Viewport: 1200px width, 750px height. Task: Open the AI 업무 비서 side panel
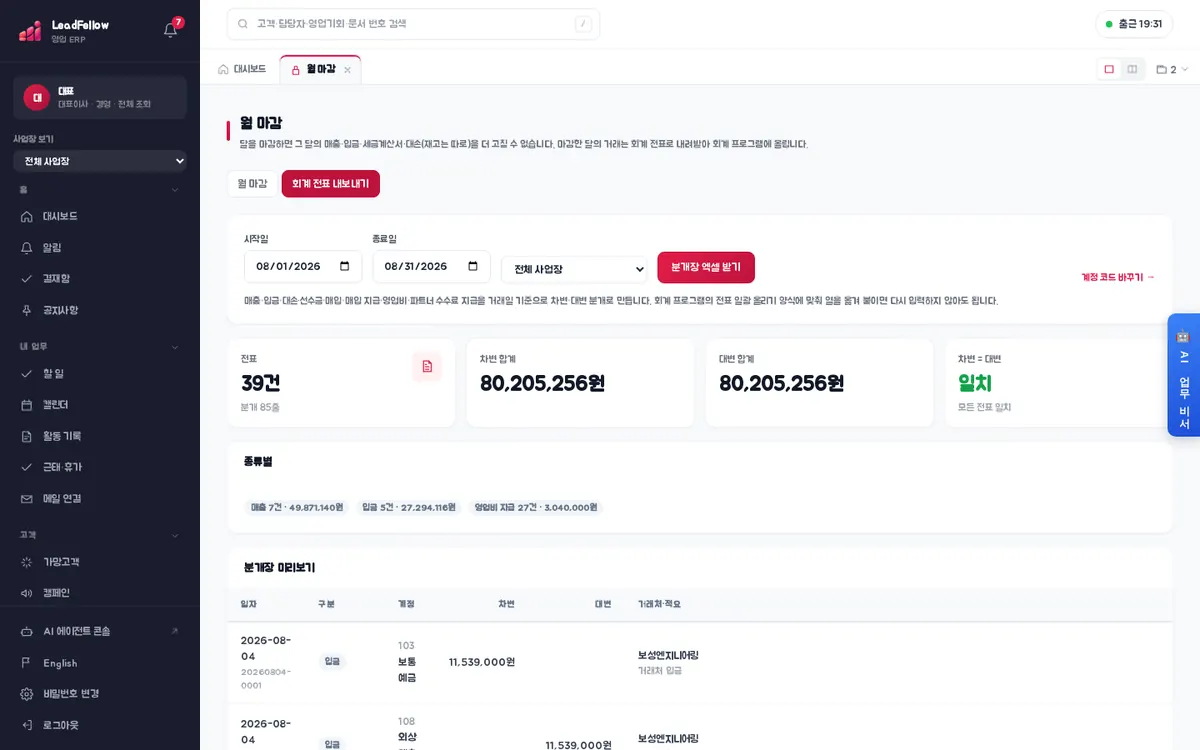[1184, 375]
